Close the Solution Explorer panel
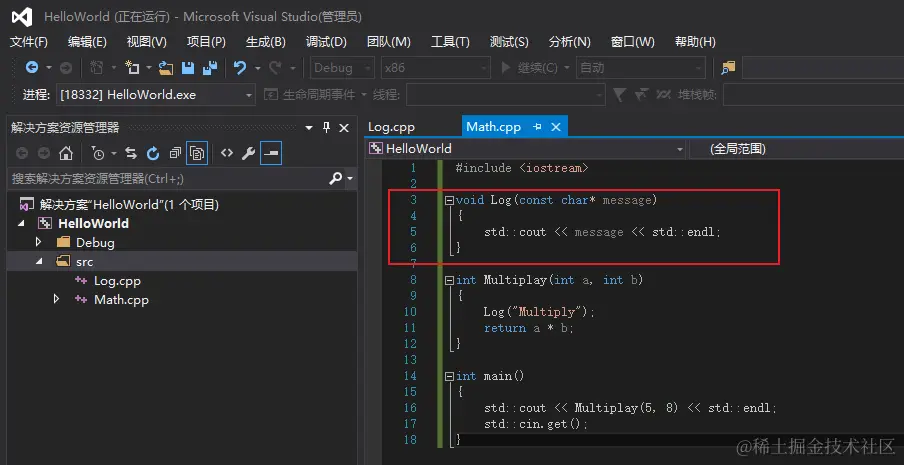The height and width of the screenshot is (465, 904). tap(344, 128)
